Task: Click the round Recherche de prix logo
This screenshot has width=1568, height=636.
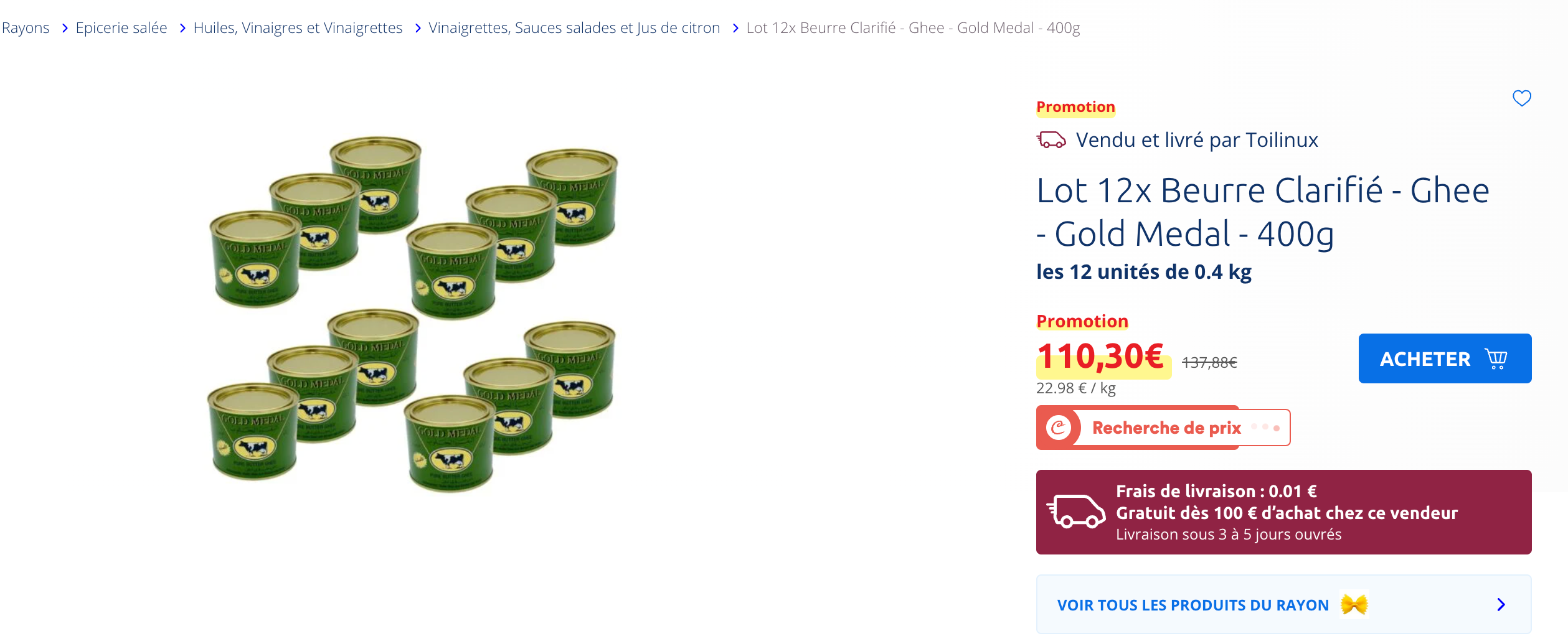Action: click(x=1058, y=428)
